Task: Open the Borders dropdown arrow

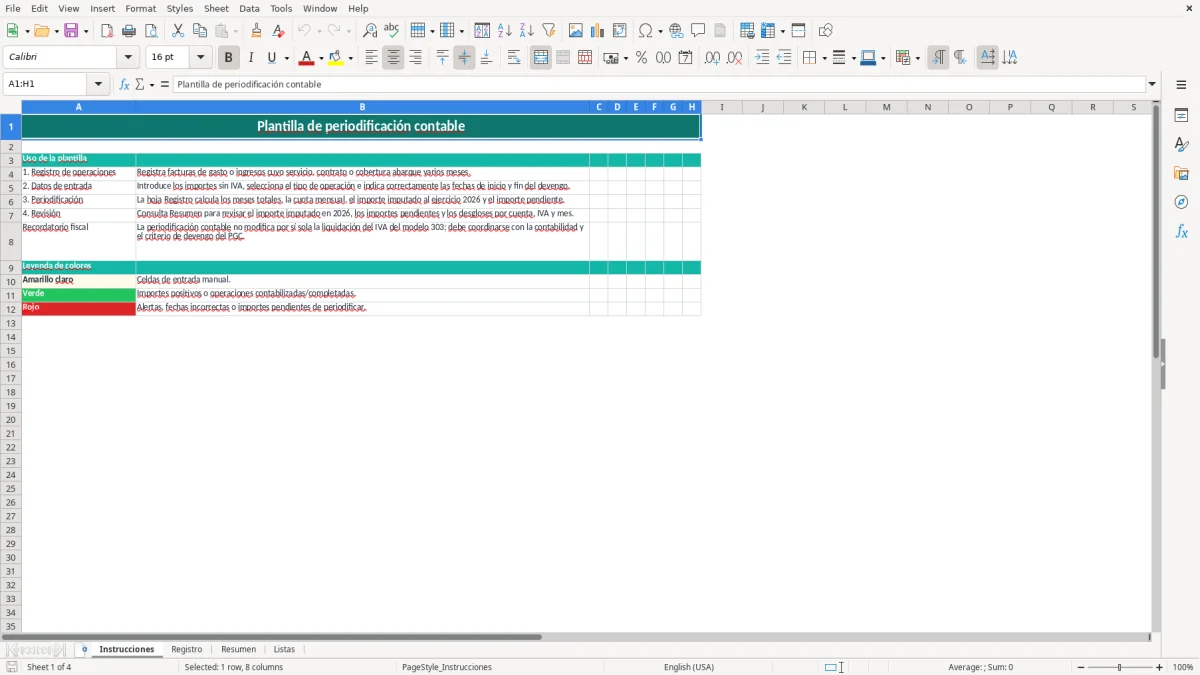Action: pyautogui.click(x=823, y=59)
